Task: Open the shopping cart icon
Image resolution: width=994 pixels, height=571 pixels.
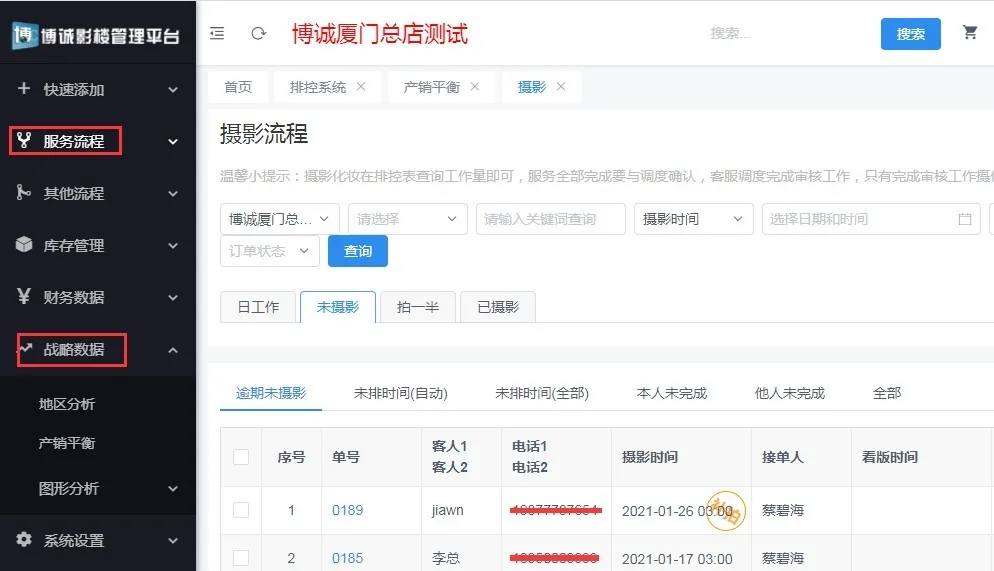Action: 969,32
